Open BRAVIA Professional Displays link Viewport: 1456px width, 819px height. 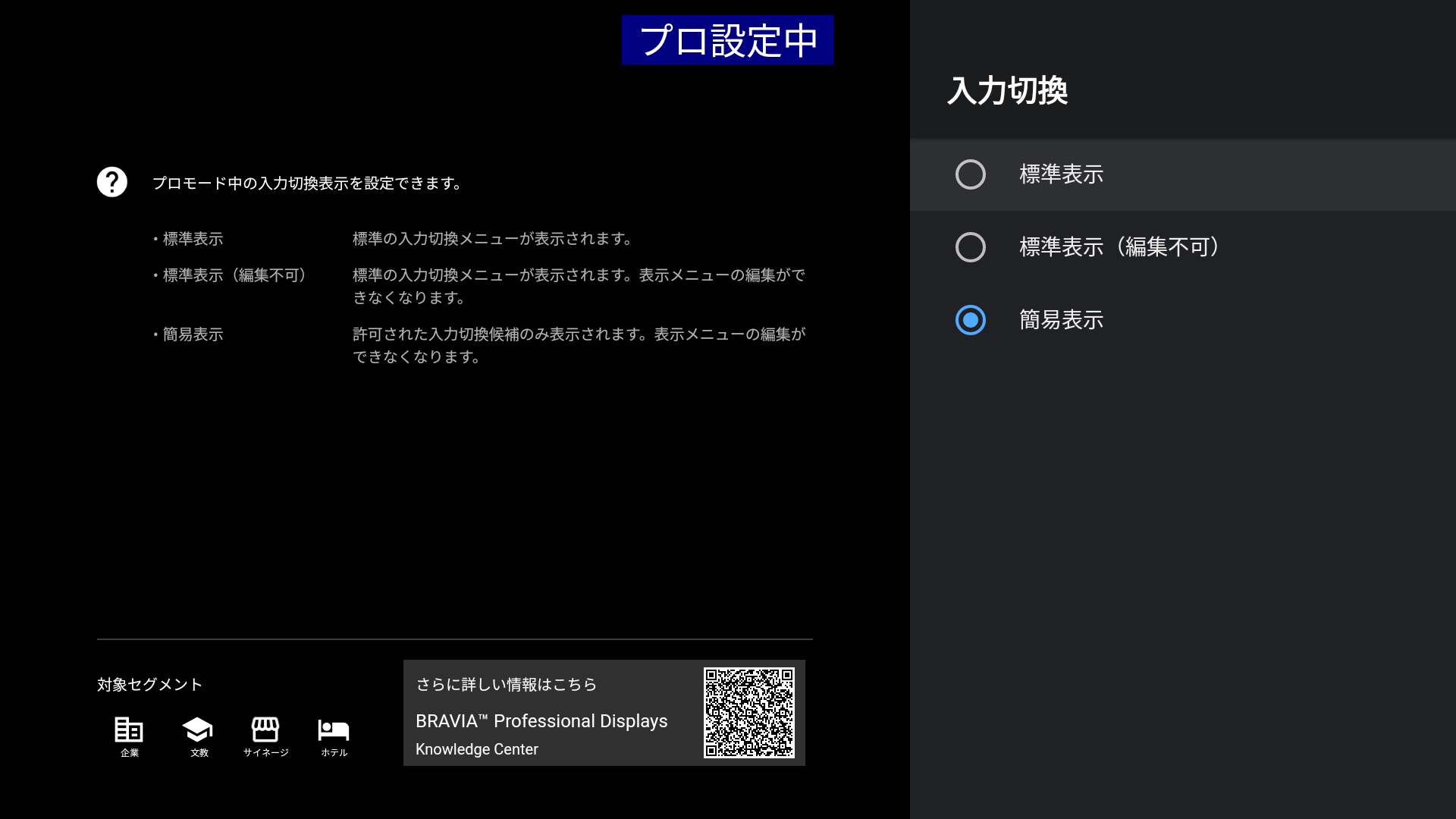point(541,721)
